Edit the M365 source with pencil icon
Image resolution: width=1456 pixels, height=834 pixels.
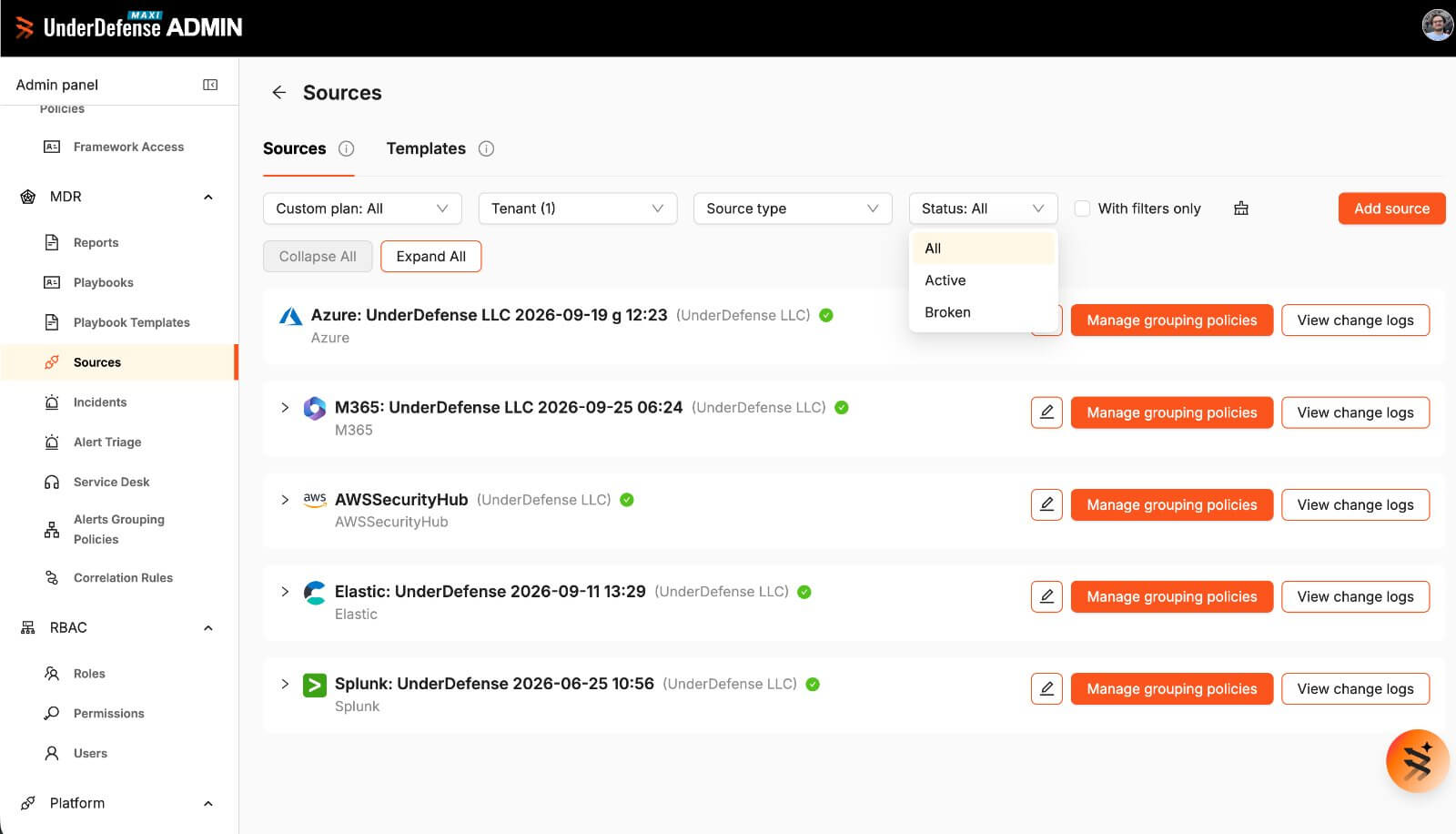pyautogui.click(x=1046, y=412)
